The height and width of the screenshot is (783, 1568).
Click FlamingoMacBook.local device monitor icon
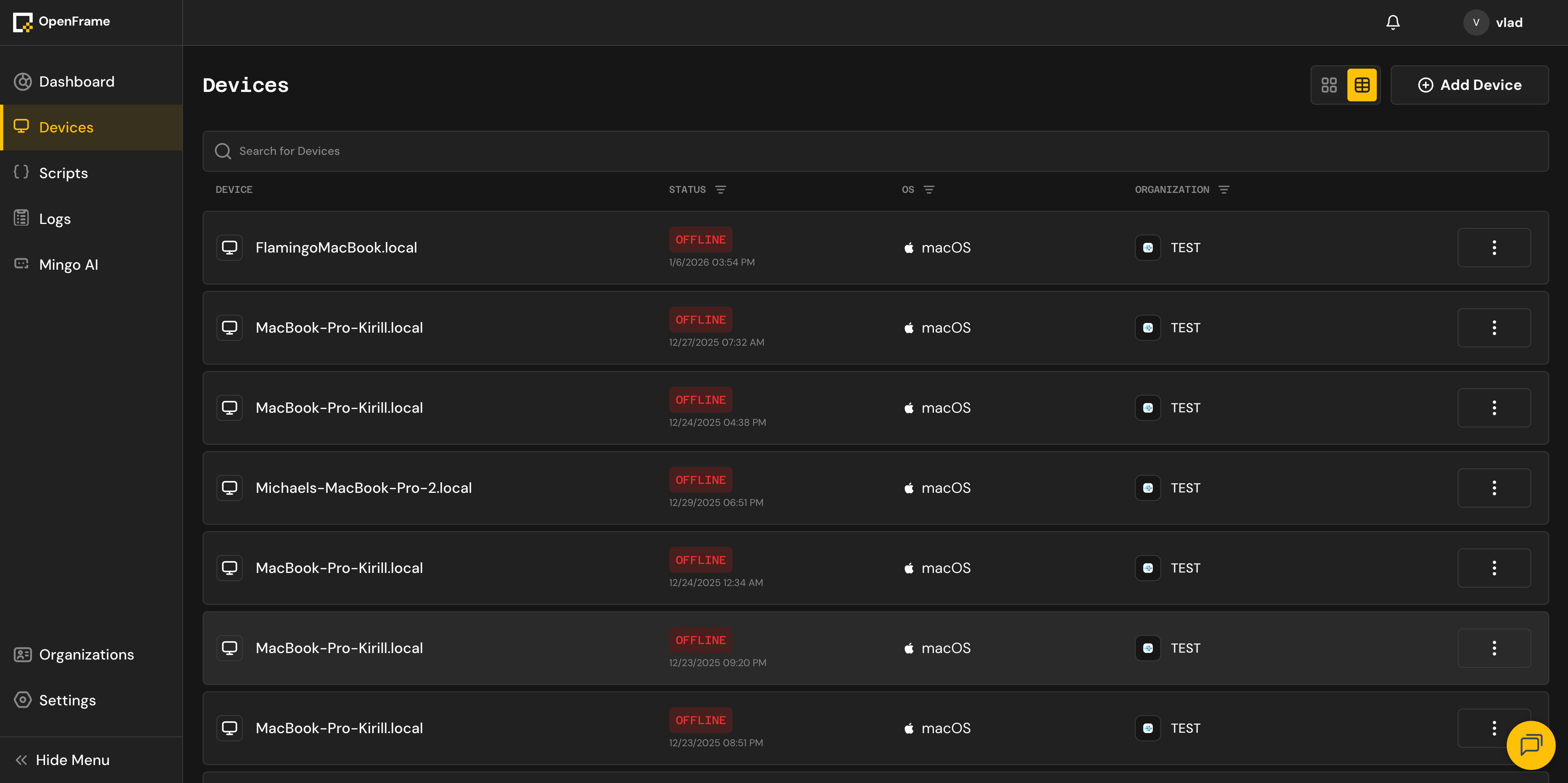tap(230, 248)
